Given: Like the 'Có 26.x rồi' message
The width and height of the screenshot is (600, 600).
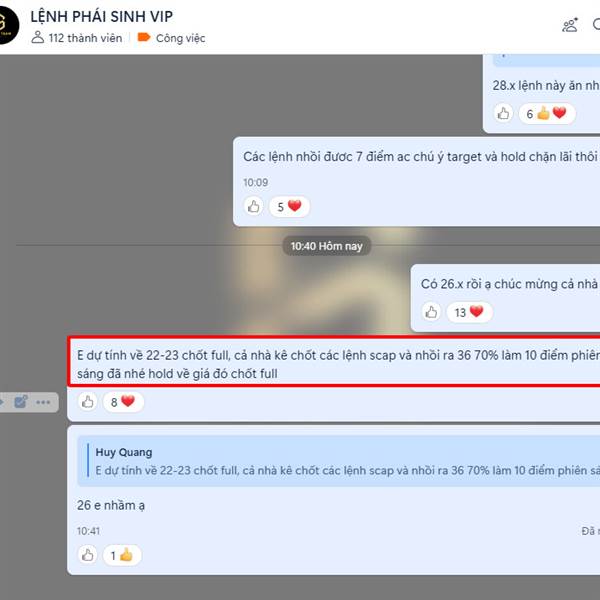Looking at the screenshot, I should coord(431,312).
